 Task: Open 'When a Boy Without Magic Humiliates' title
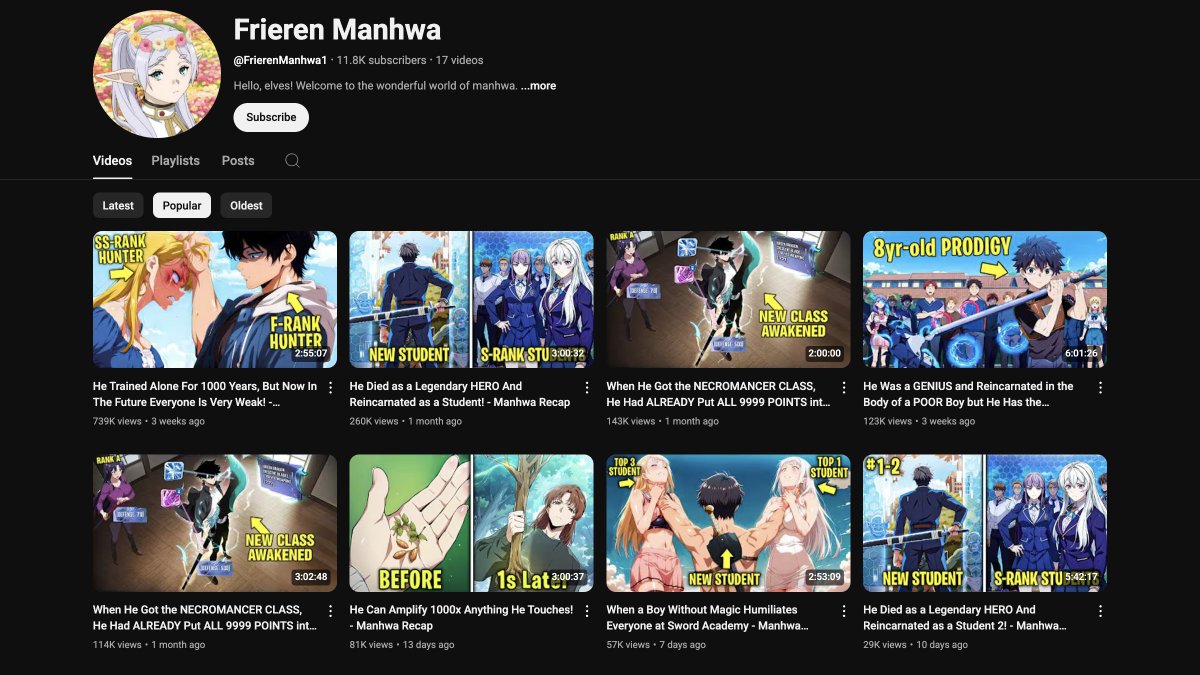[707, 618]
